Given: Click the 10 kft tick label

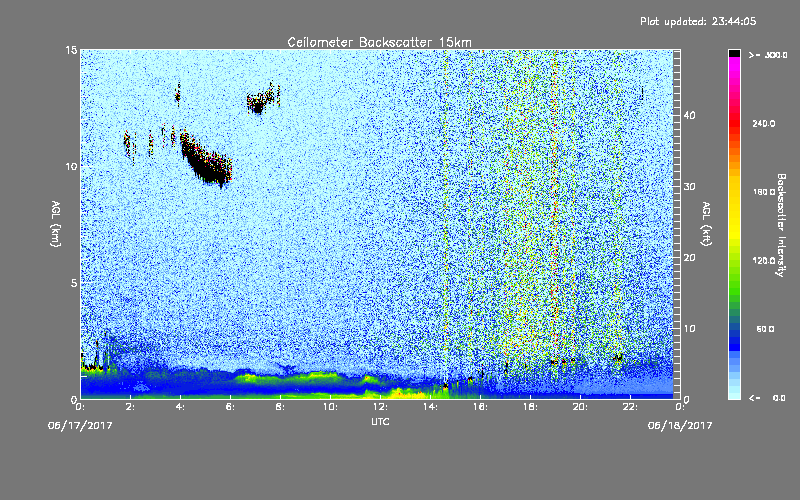Looking at the screenshot, I should pos(689,329).
